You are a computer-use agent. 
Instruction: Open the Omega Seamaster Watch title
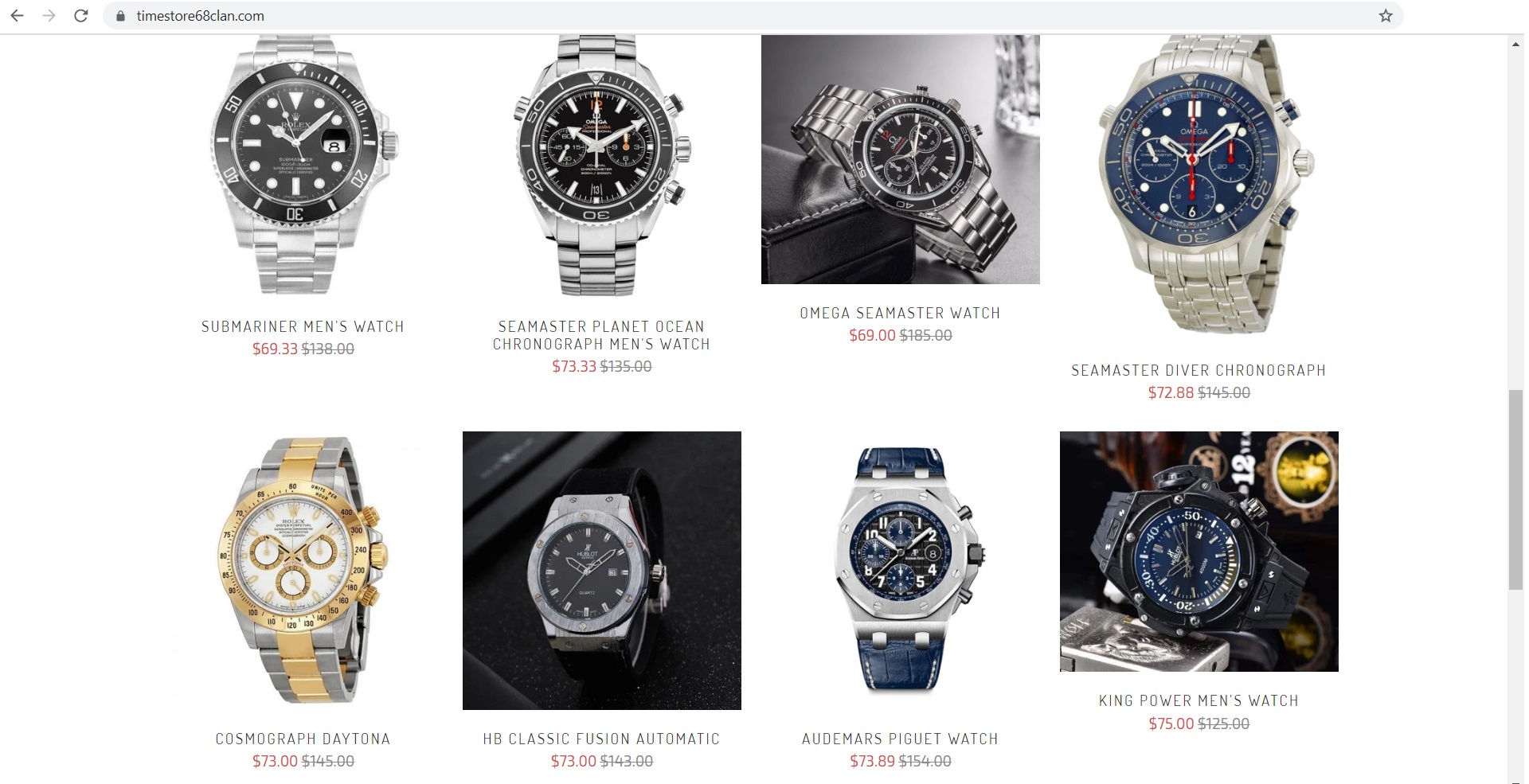(900, 313)
